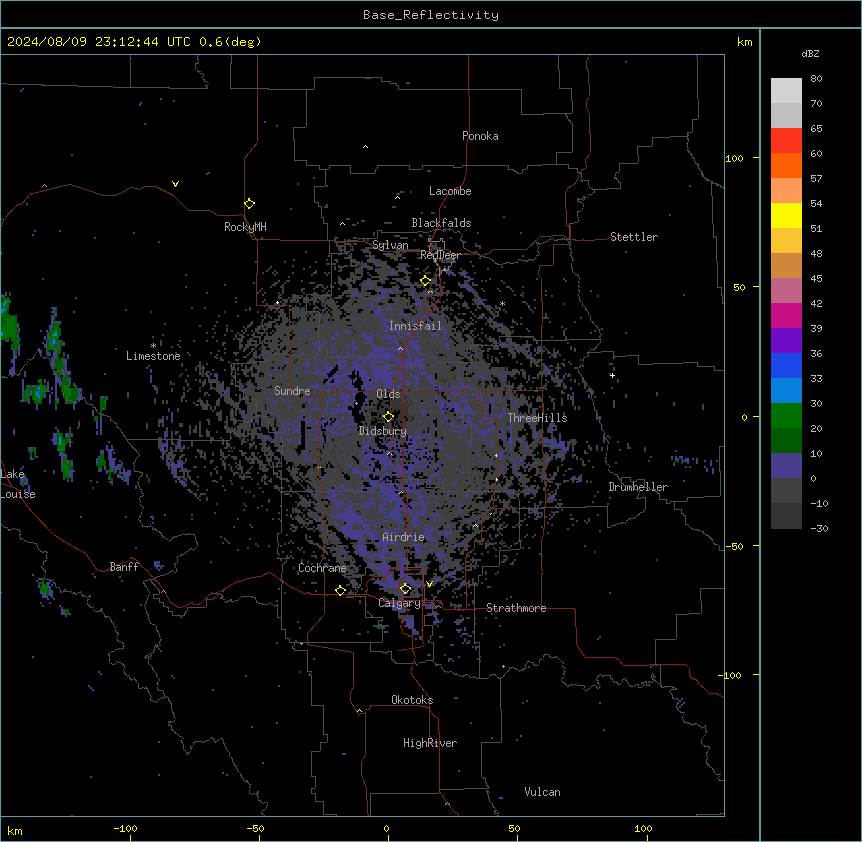Click the Ponoka city label
This screenshot has width=862, height=842.
pos(480,136)
